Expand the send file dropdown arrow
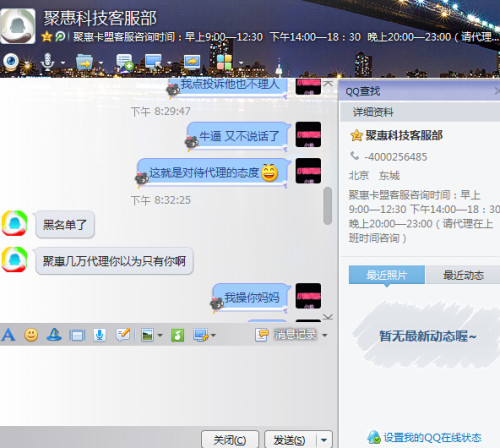Viewport: 500px width, 448px height. coord(101,62)
